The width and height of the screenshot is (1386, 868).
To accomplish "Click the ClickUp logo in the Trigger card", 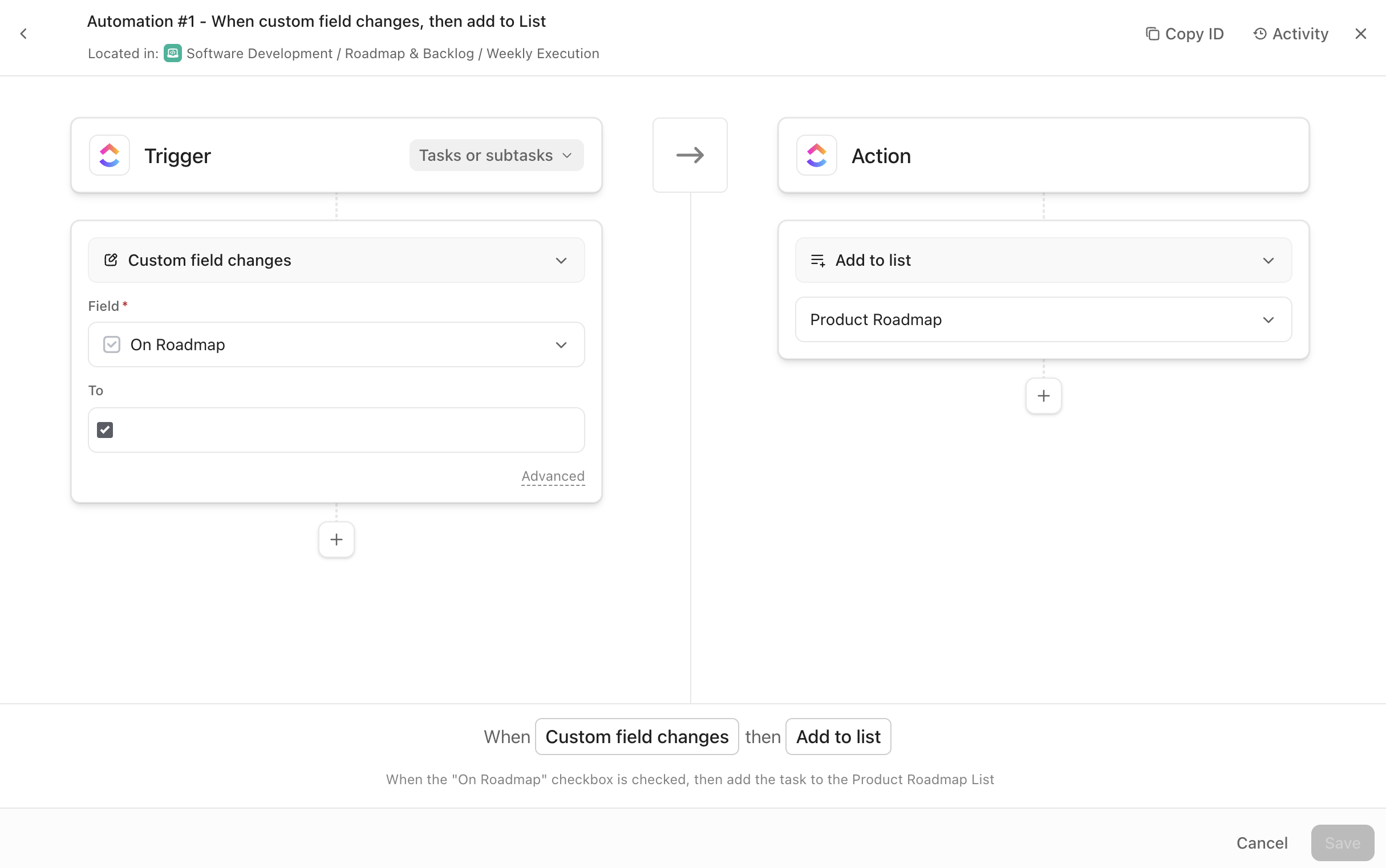I will click(109, 155).
